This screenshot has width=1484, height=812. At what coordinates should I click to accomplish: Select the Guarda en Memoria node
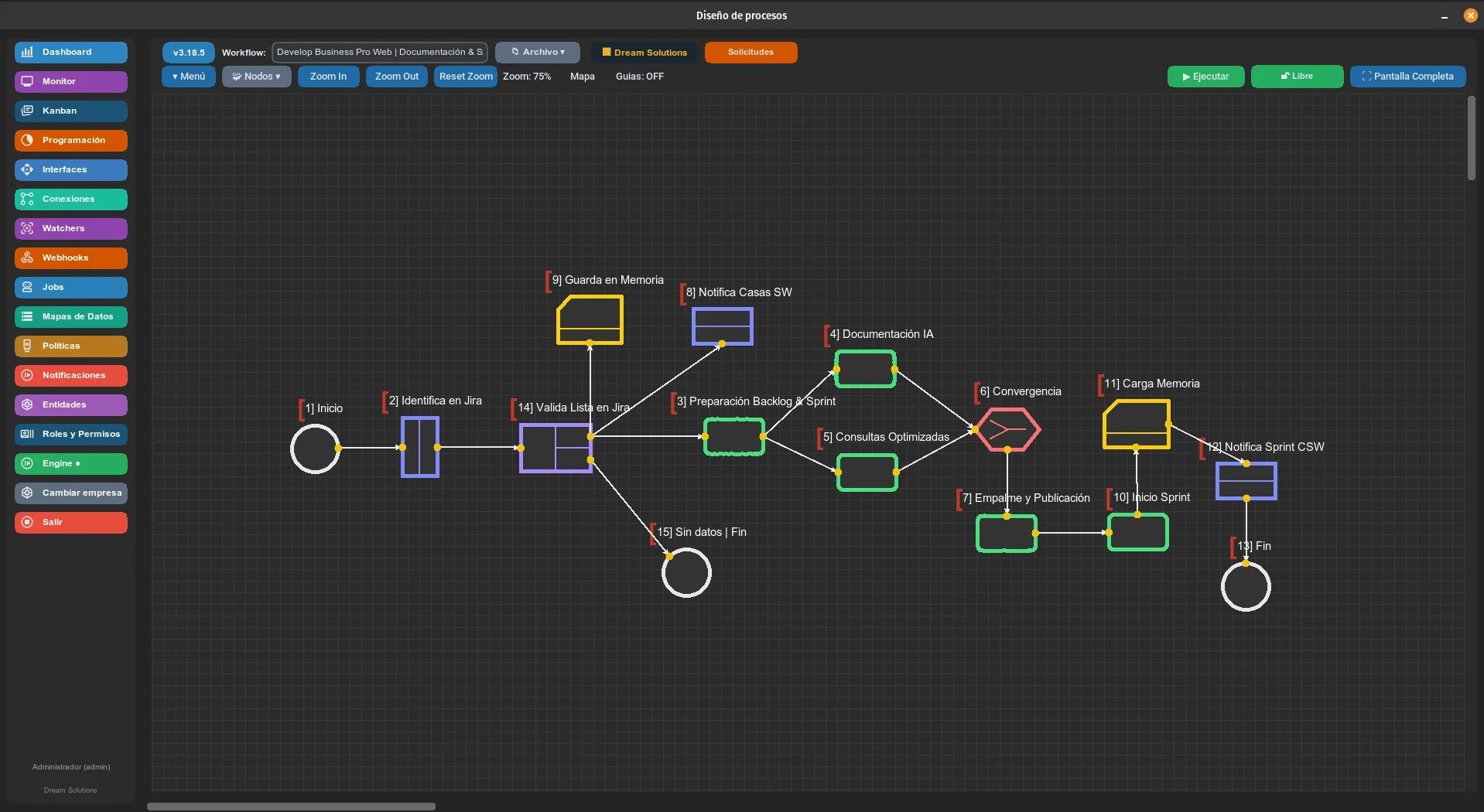click(590, 320)
